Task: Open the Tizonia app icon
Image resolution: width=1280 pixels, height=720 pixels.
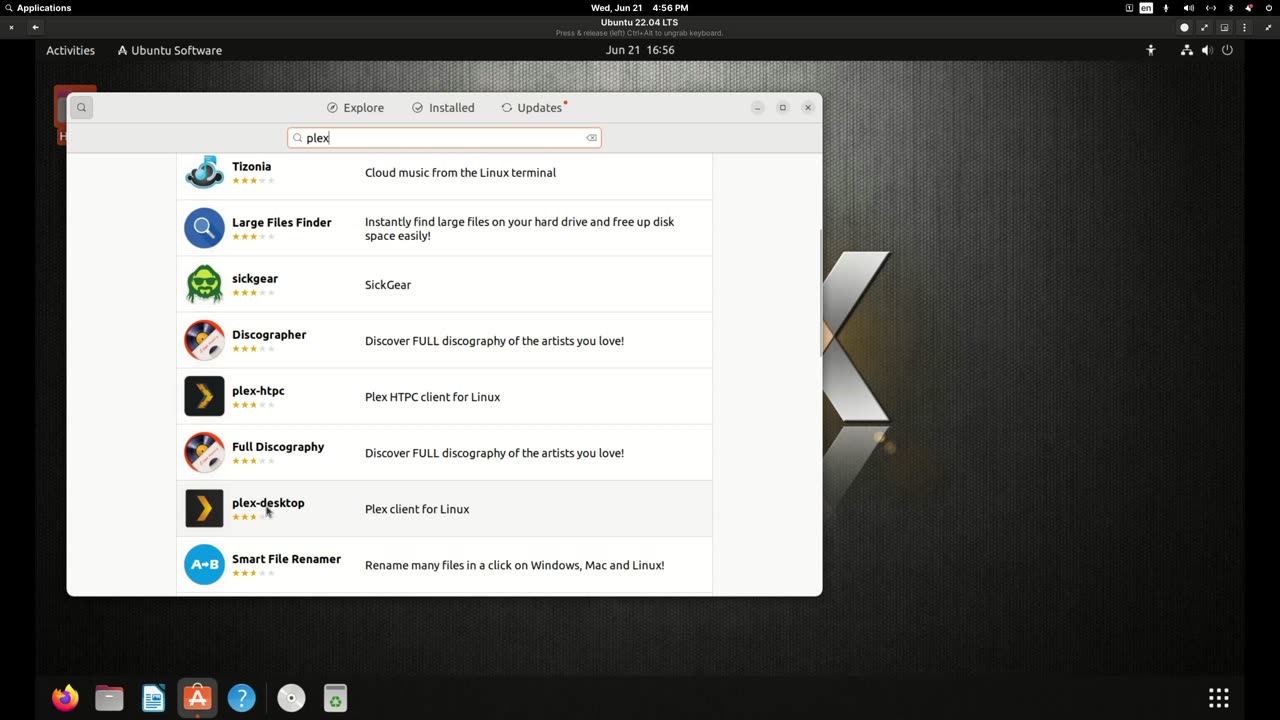Action: 204,172
